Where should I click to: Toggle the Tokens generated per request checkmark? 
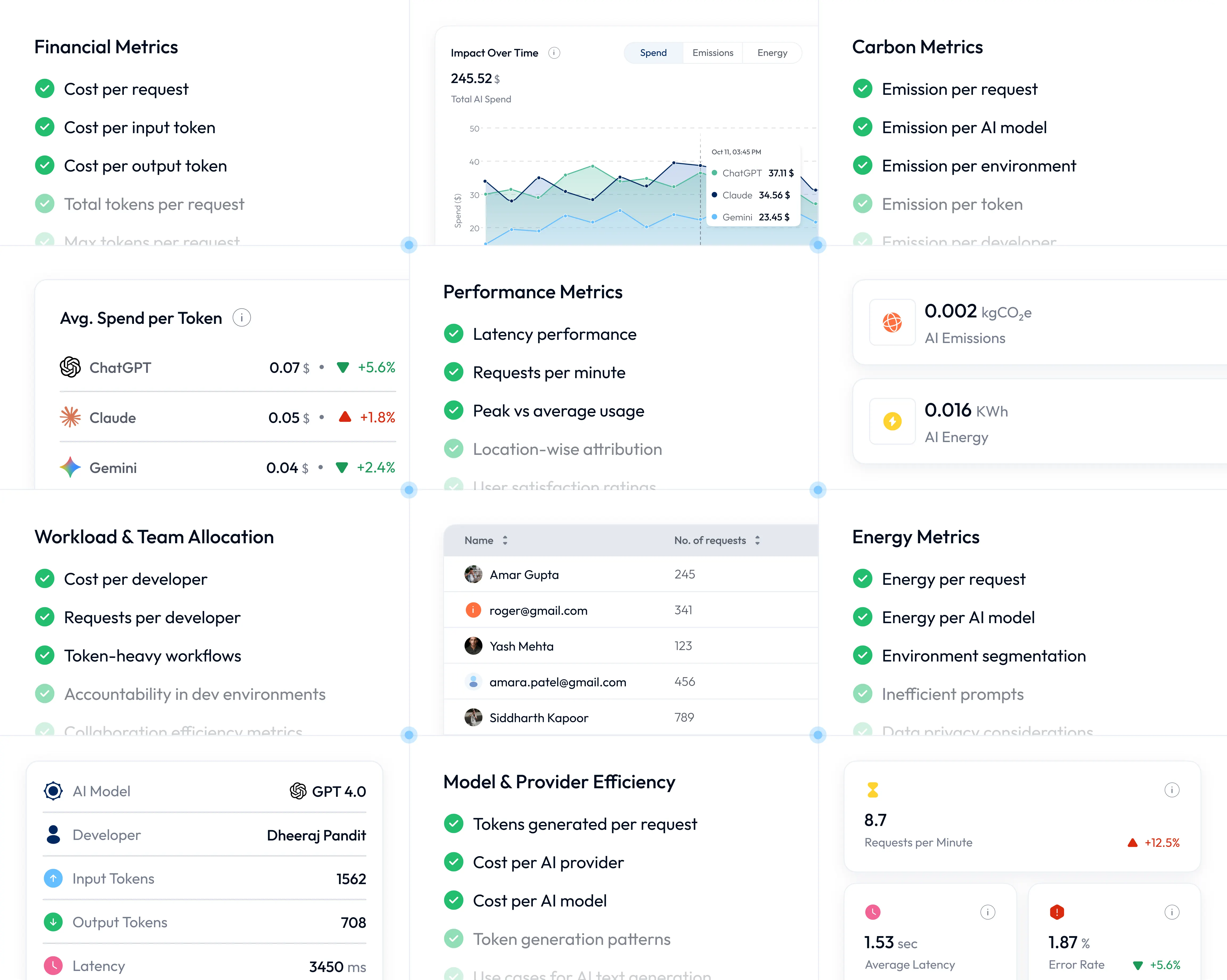[453, 824]
